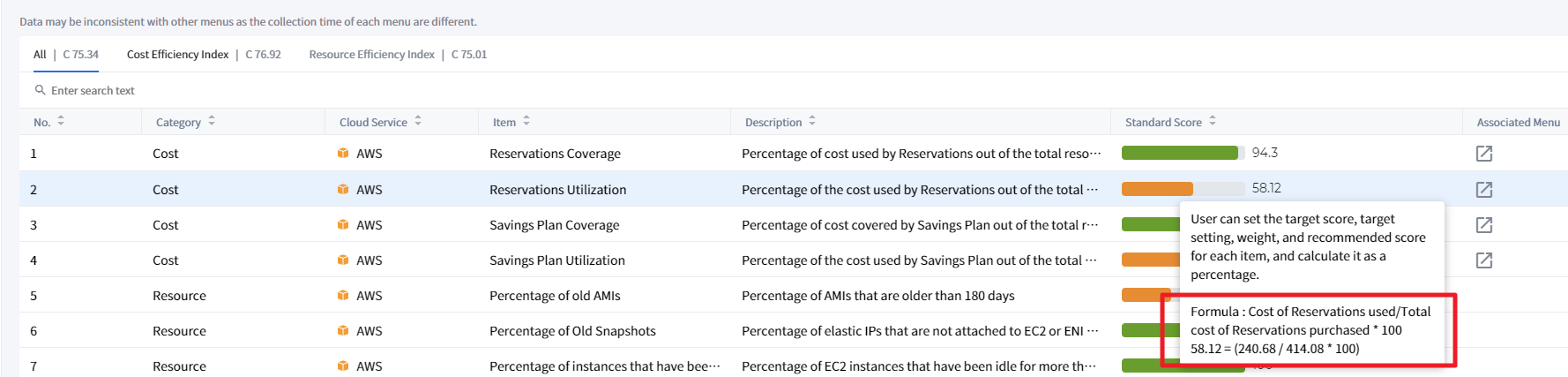Click AWS icon in Percentage of old AMIs row
The width and height of the screenshot is (1568, 377).
[343, 296]
